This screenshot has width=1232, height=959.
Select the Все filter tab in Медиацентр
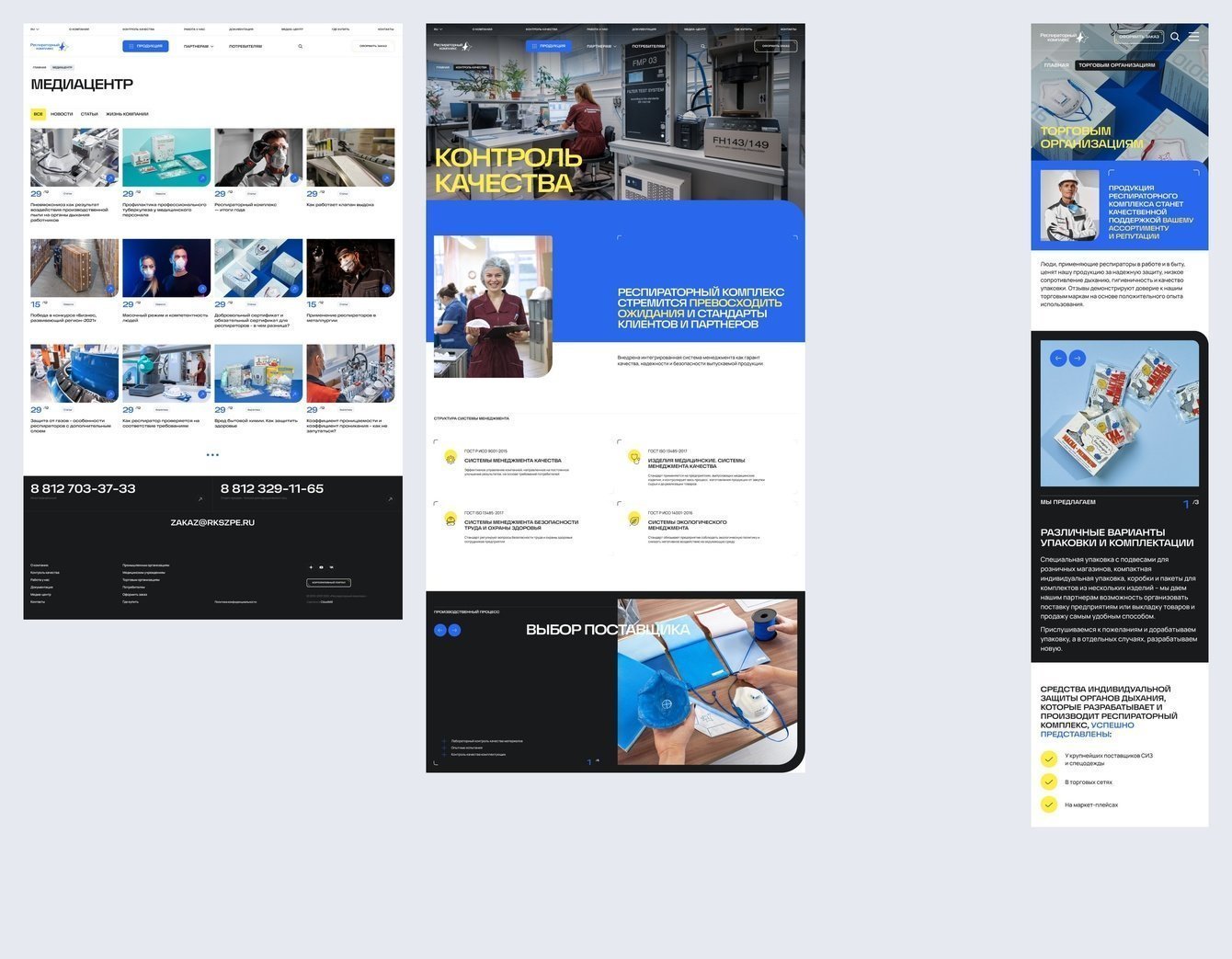click(x=38, y=114)
